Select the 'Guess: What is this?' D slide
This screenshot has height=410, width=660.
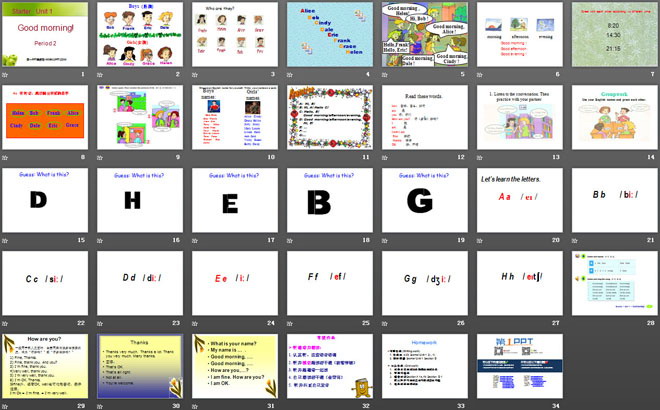click(x=45, y=200)
